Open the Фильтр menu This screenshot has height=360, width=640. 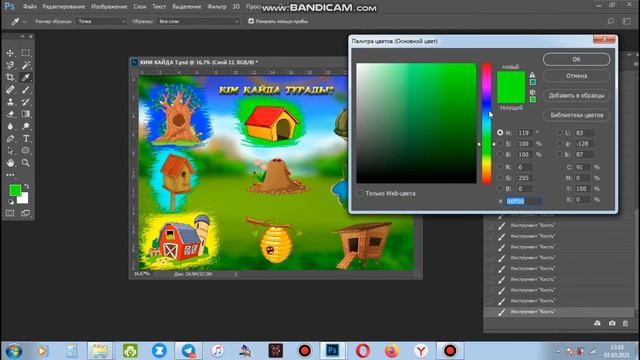(x=217, y=7)
